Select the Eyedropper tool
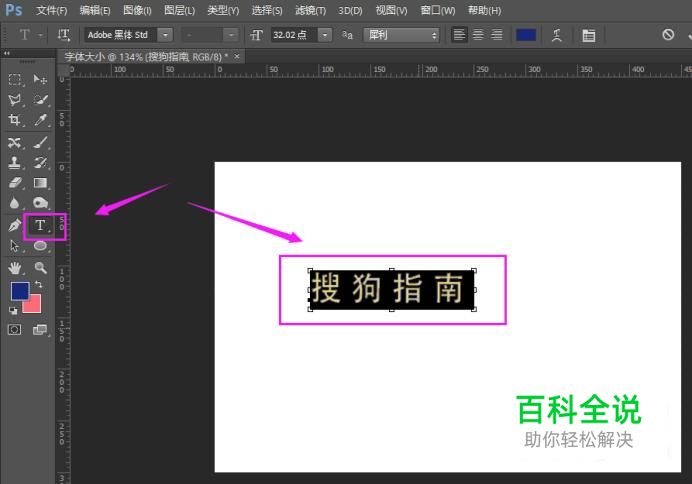The width and height of the screenshot is (692, 484). 40,120
